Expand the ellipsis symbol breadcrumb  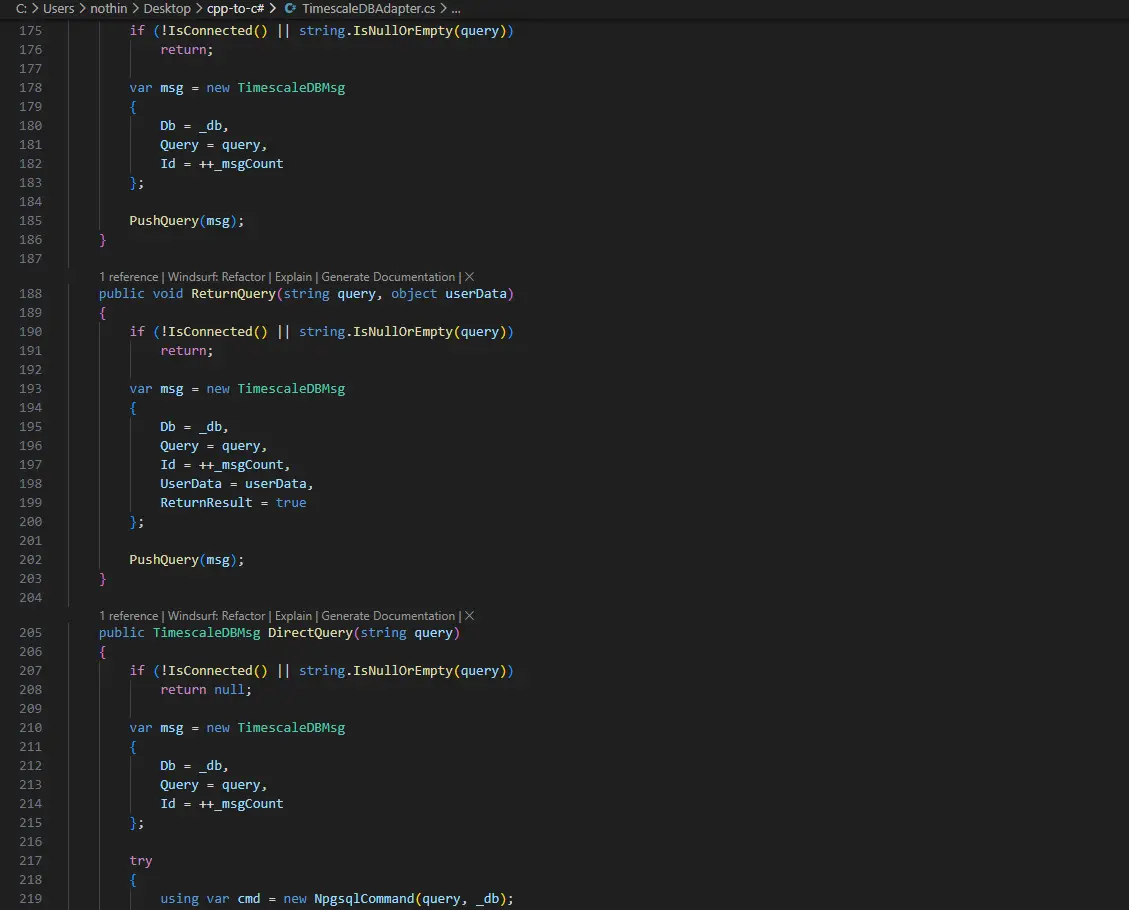[455, 8]
